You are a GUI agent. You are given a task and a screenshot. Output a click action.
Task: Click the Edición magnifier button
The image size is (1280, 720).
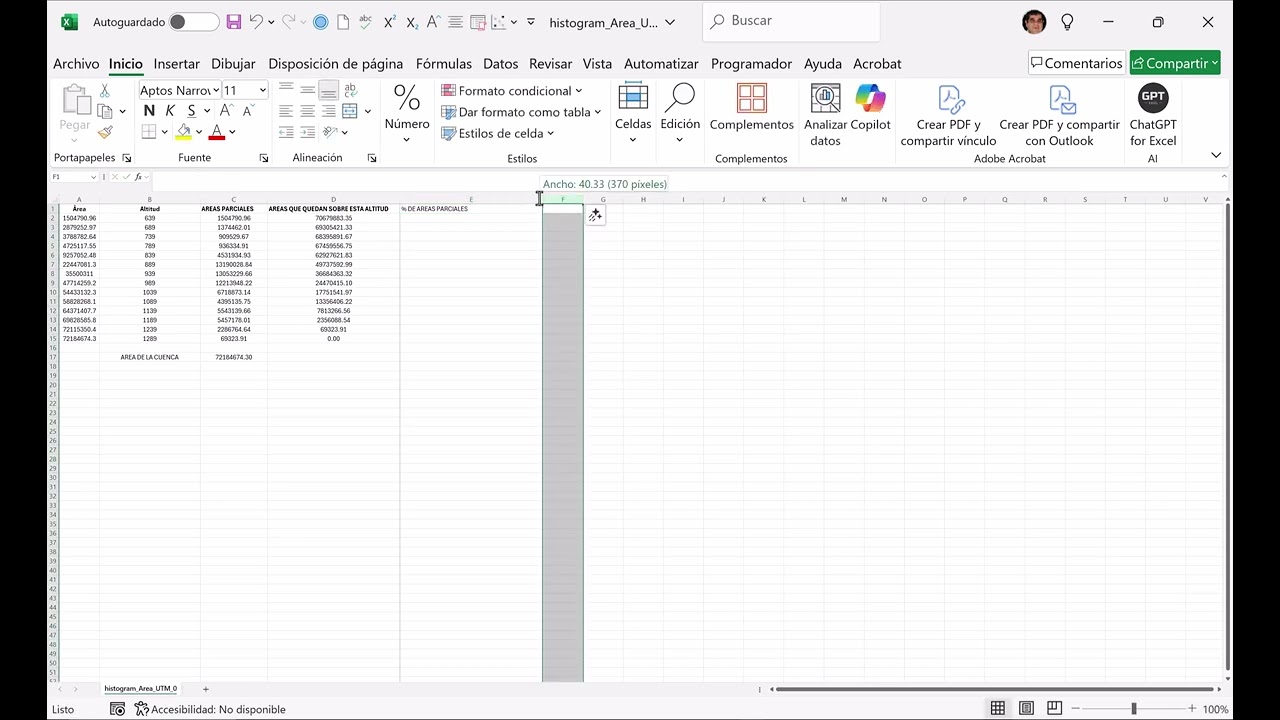(x=680, y=113)
